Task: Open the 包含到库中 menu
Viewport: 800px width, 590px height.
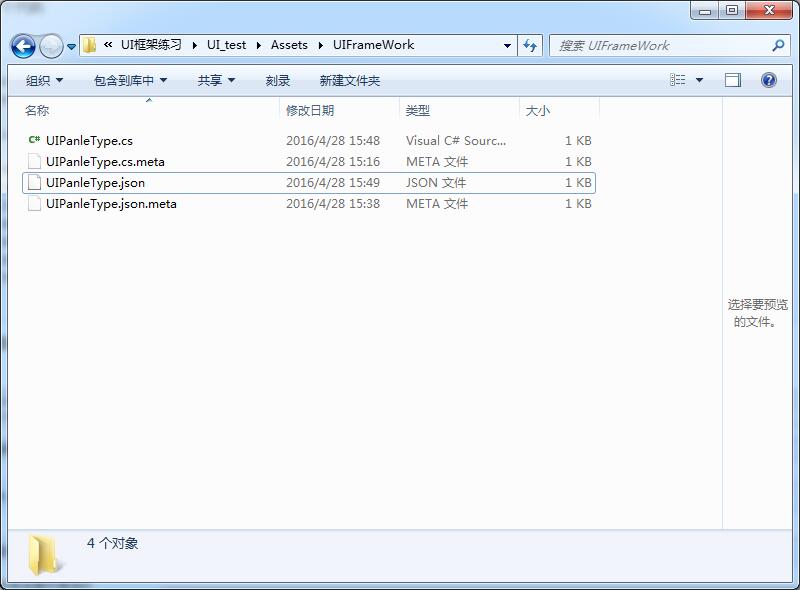Action: [131, 80]
